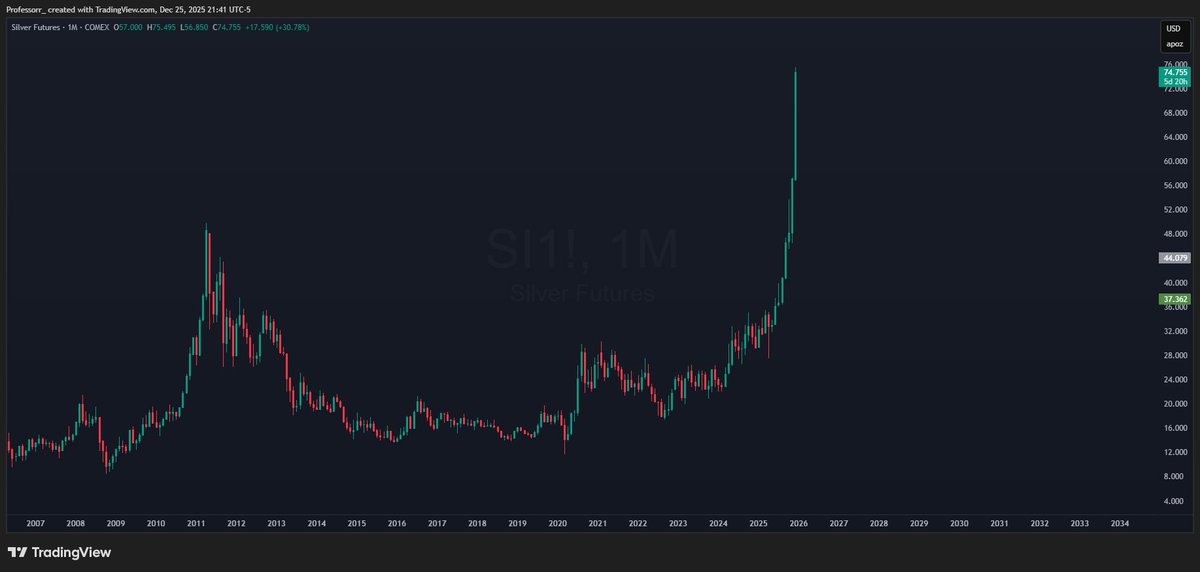Open the USD currency selector
The image size is (1200, 572).
point(1174,29)
